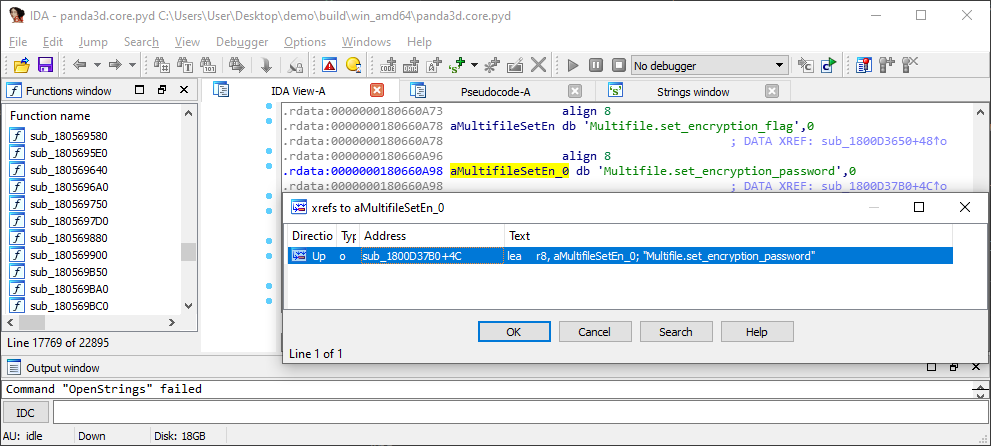This screenshot has width=991, height=446.
Task: Click Help in the xrefs dialog
Action: coord(757,332)
